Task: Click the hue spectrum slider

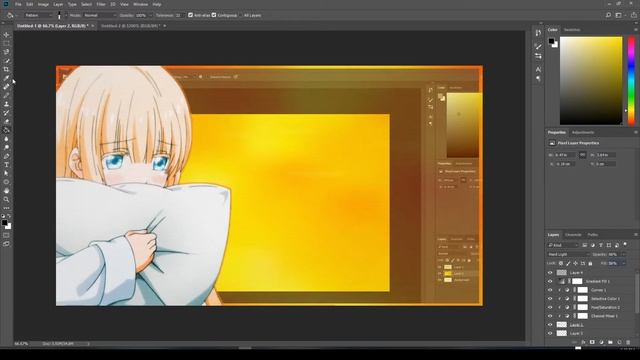Action: [631, 80]
